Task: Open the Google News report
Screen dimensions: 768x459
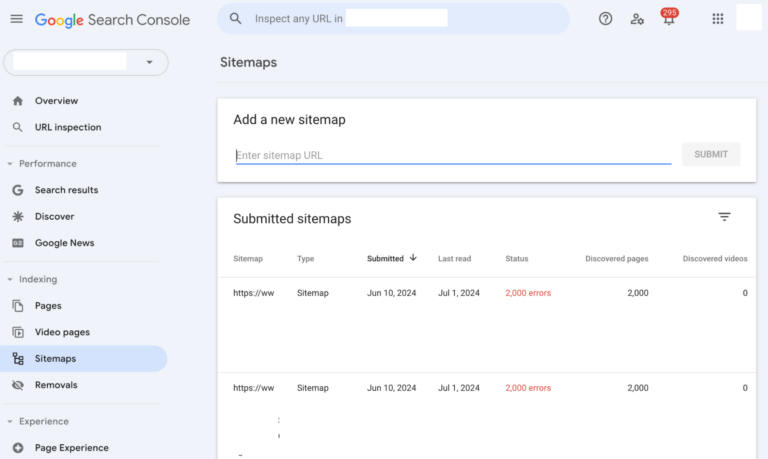Action: click(x=65, y=243)
